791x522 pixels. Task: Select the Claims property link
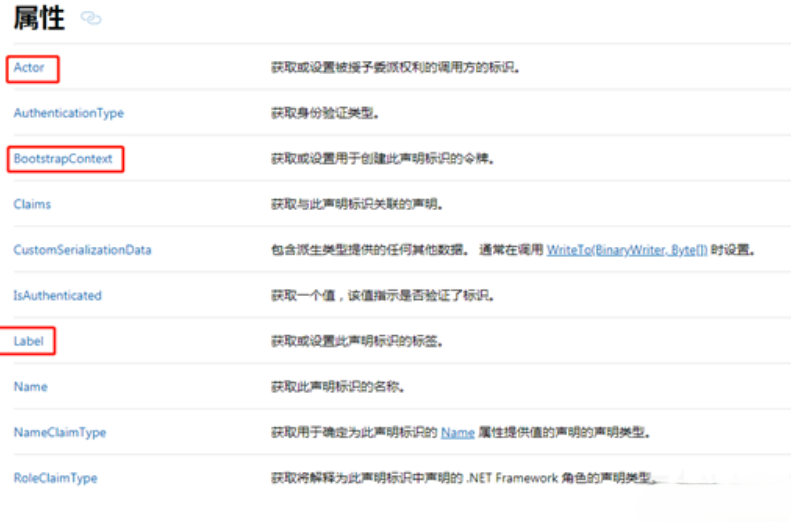click(x=32, y=204)
